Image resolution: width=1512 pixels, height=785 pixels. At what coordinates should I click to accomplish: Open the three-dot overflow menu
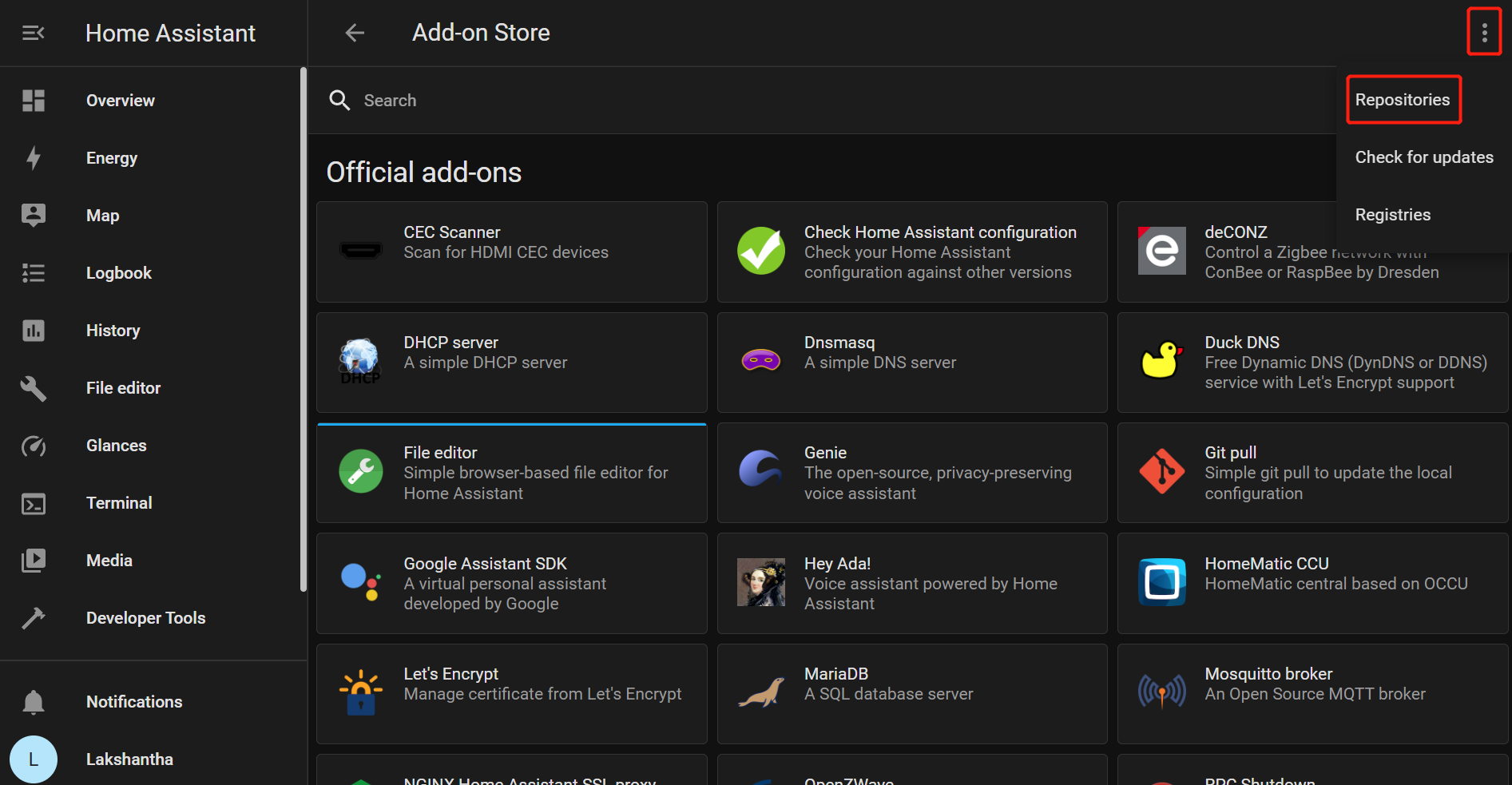click(1484, 33)
